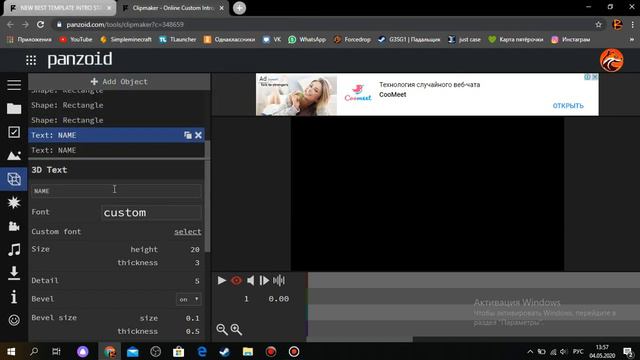The width and height of the screenshot is (640, 360).
Task: Zoom in the timeline
Action: pyautogui.click(x=236, y=329)
